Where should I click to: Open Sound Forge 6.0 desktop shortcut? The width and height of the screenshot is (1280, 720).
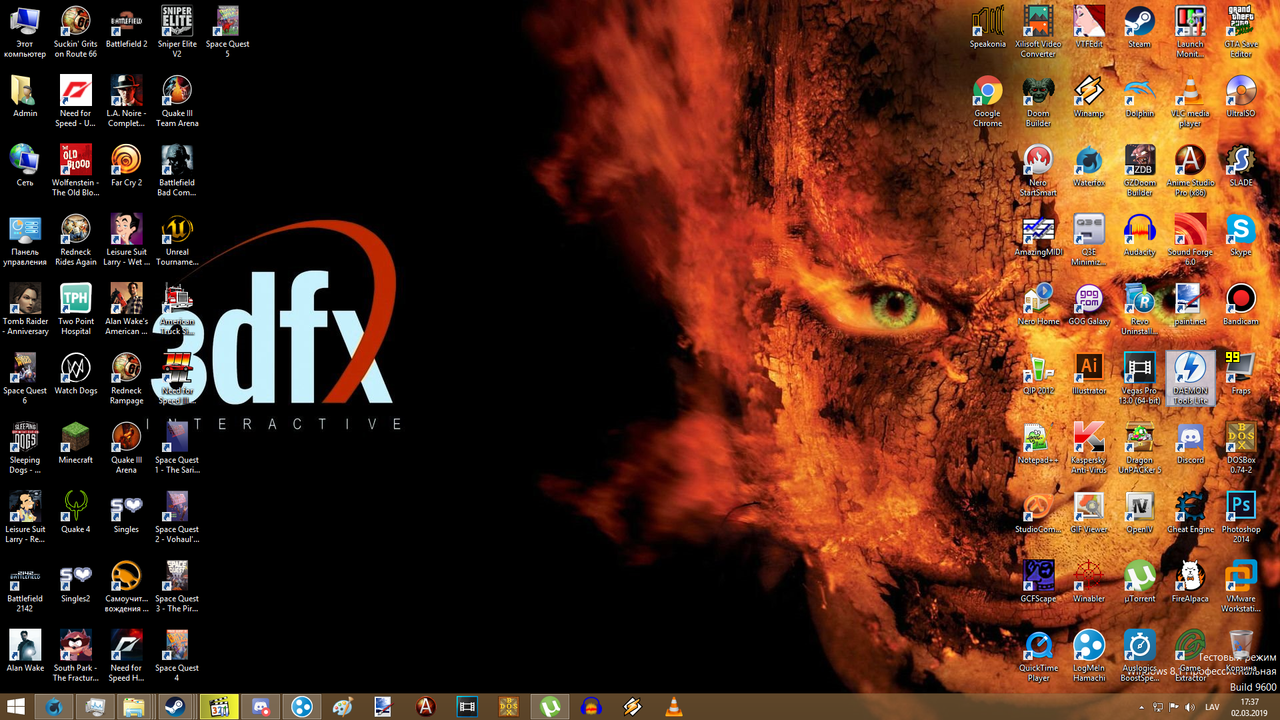(1190, 240)
